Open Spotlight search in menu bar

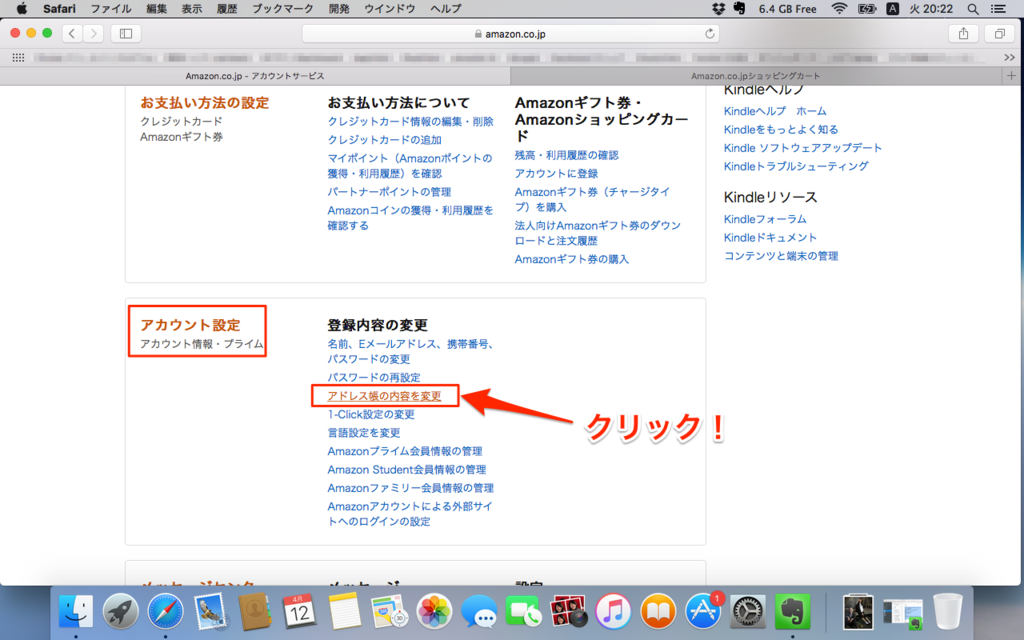[x=973, y=9]
